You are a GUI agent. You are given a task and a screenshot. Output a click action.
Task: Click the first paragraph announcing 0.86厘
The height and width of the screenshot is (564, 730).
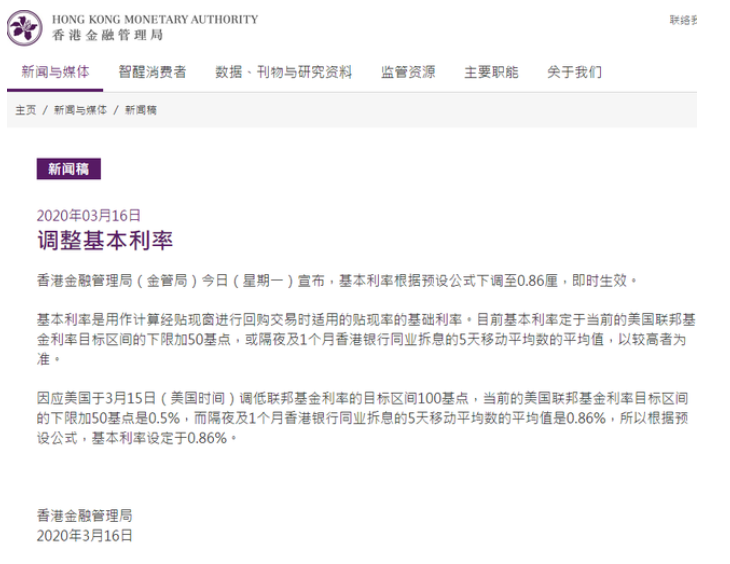click(337, 280)
